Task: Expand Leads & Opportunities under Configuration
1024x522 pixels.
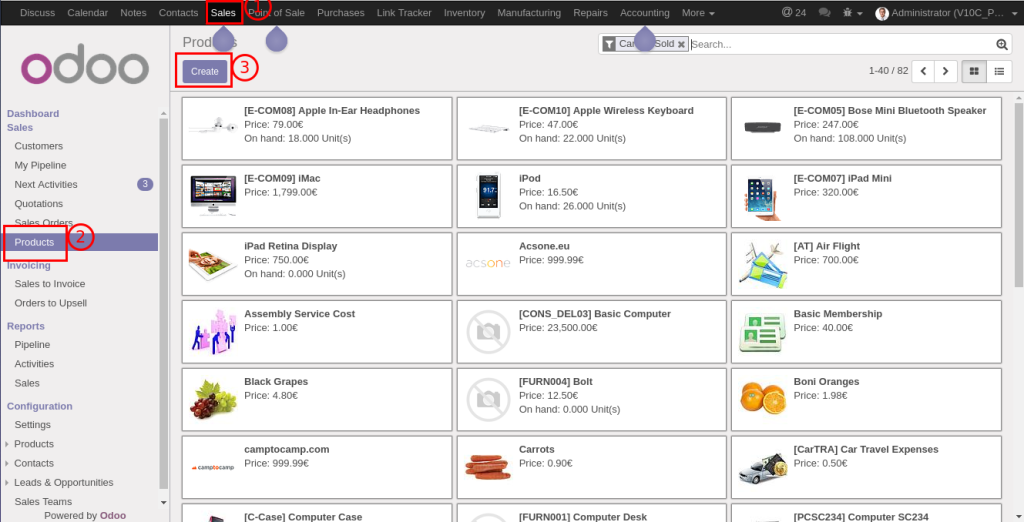Action: point(64,482)
